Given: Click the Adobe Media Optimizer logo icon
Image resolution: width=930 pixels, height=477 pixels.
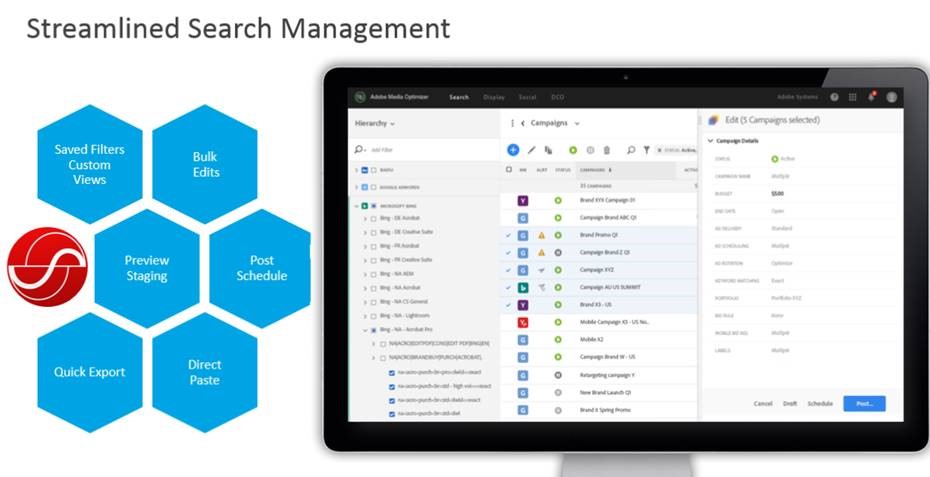Looking at the screenshot, I should 359,97.
